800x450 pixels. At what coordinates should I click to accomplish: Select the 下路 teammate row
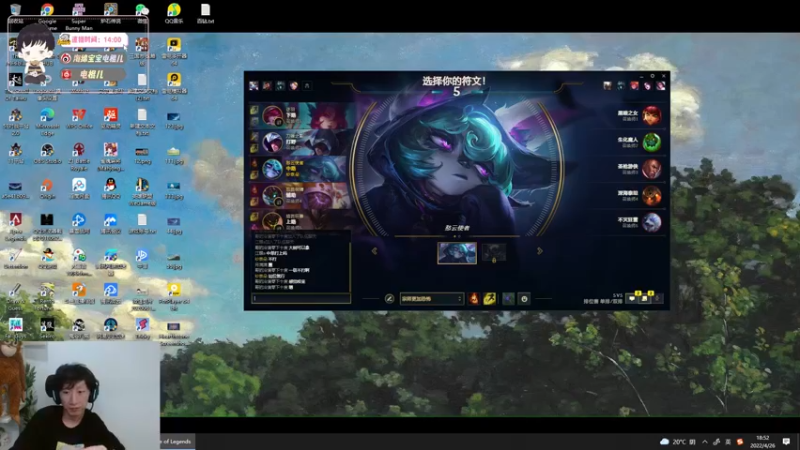pos(301,116)
